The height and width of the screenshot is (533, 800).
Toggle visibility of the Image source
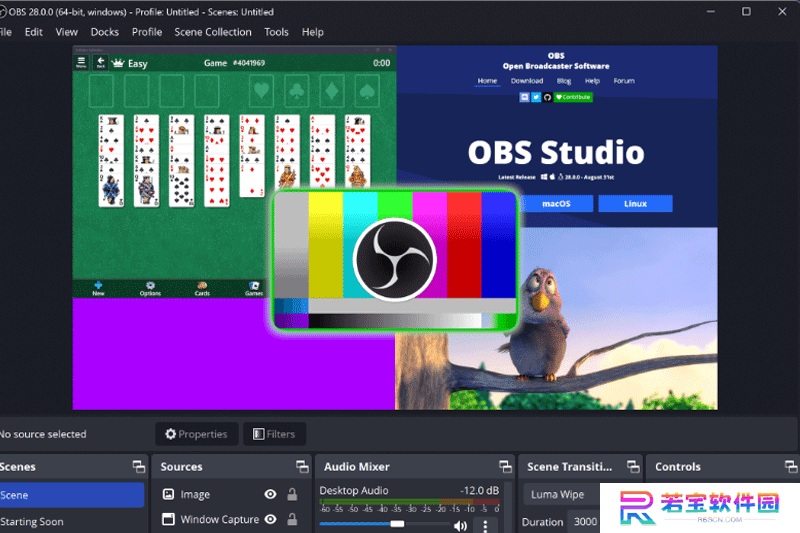pos(270,494)
